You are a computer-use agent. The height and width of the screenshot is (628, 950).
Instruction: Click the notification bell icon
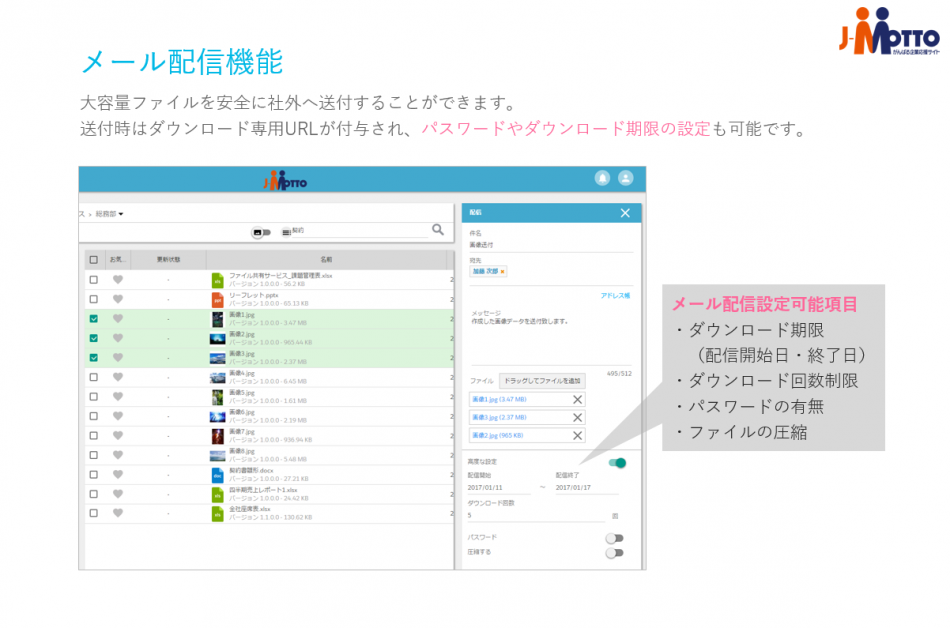[602, 178]
